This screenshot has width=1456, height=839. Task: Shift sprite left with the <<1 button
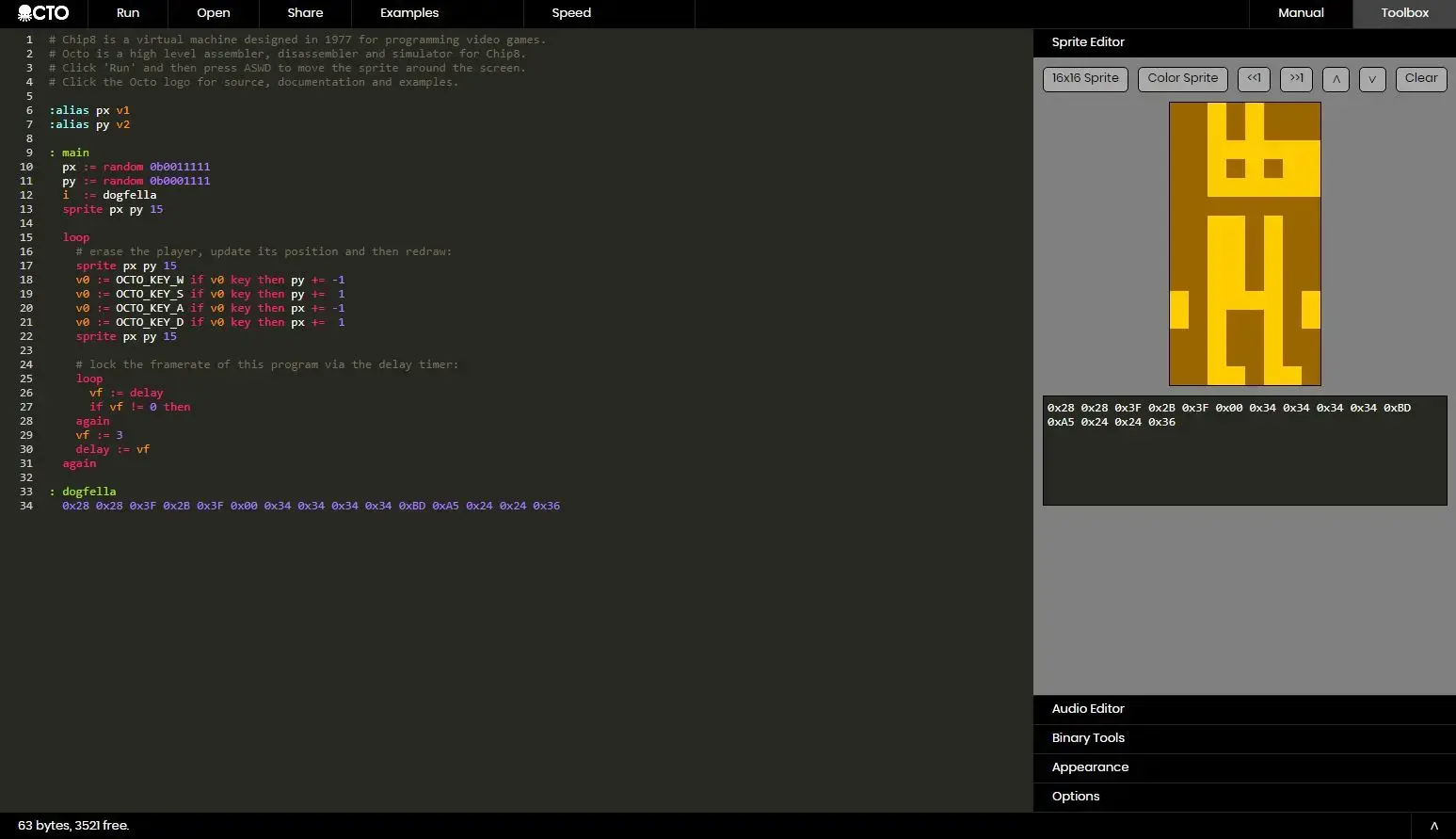click(x=1254, y=79)
